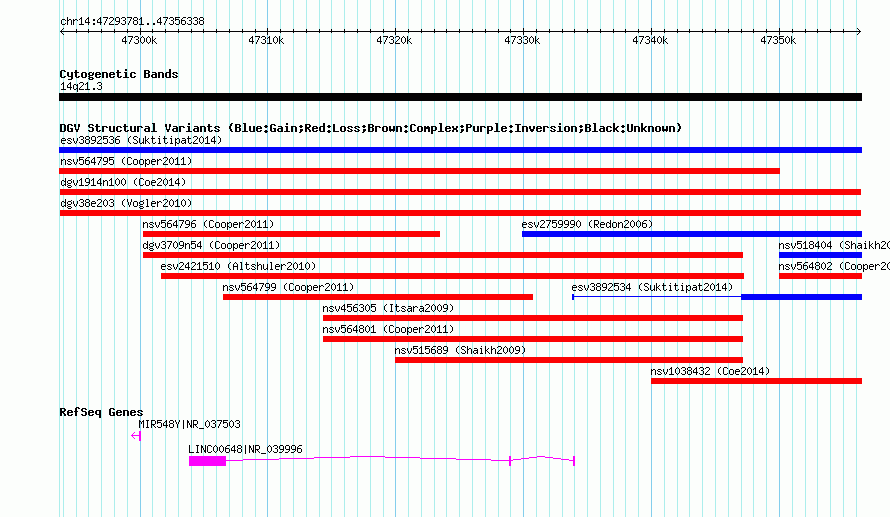
Task: Open esv3892534 (Suktitipat2014) variant label
Action: point(652,287)
